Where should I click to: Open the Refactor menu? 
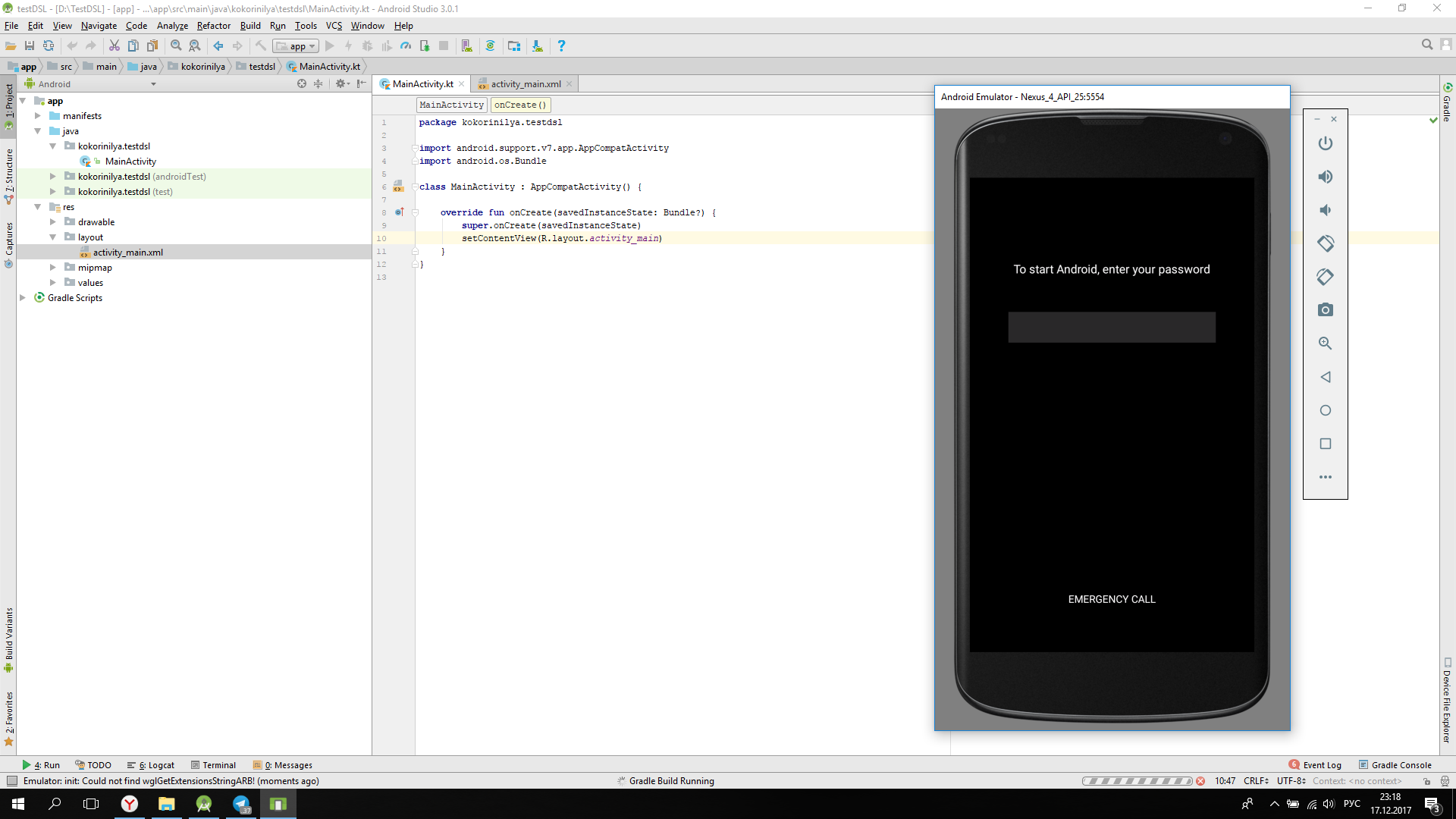[x=213, y=26]
